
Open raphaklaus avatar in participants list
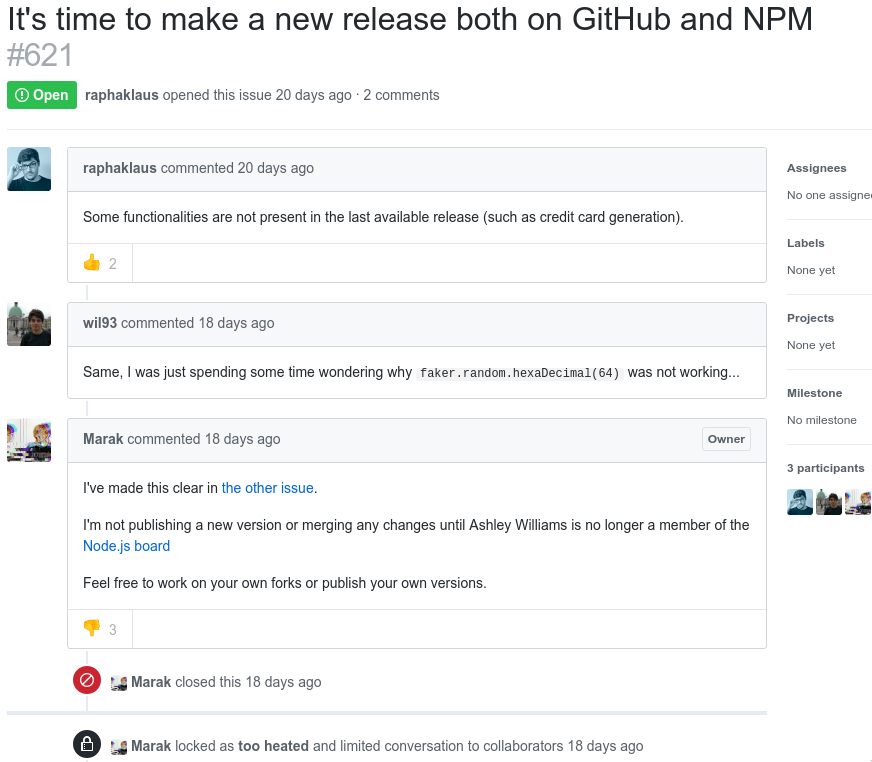(800, 502)
